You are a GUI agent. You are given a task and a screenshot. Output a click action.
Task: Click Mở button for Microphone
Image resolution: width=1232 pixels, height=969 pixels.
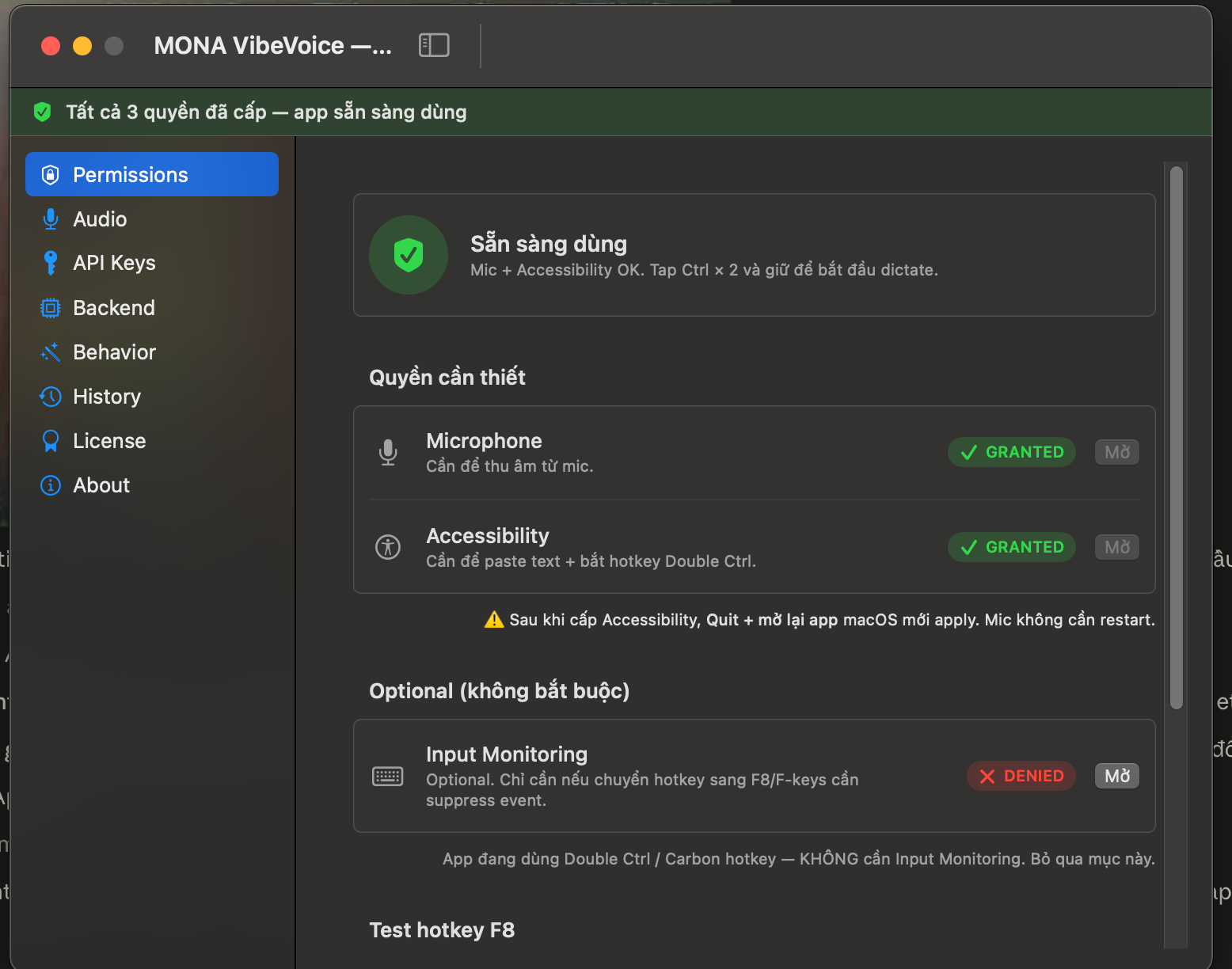pyautogui.click(x=1117, y=452)
